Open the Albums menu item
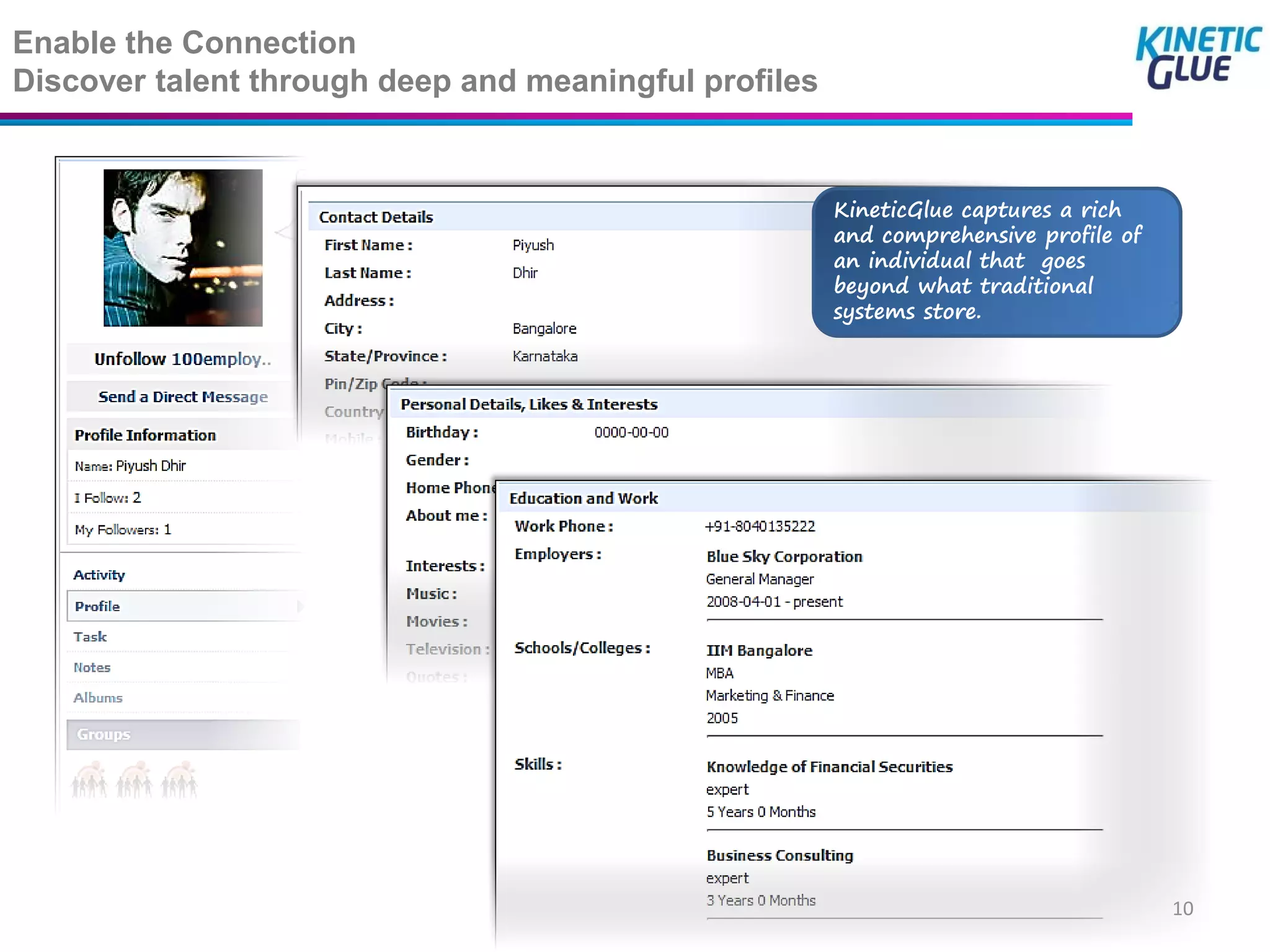The width and height of the screenshot is (1270, 952). click(98, 698)
